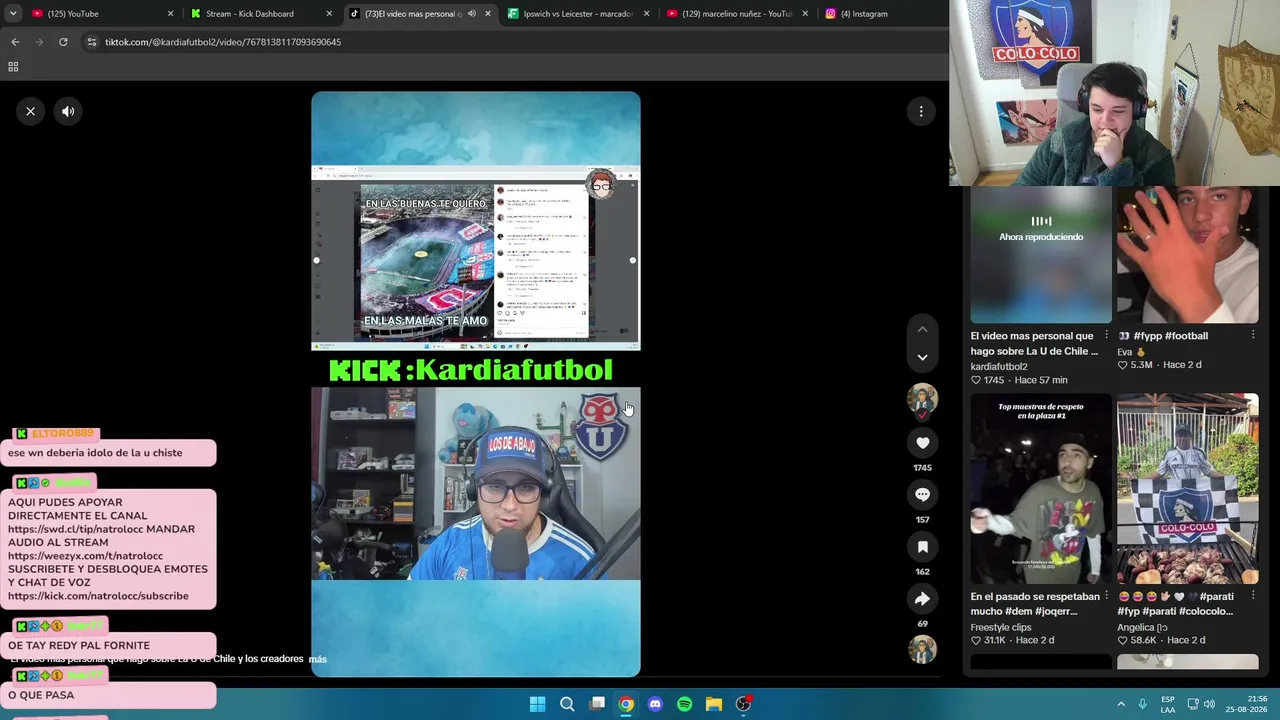Share the video with 69 shares
1280x720 pixels.
[922, 599]
